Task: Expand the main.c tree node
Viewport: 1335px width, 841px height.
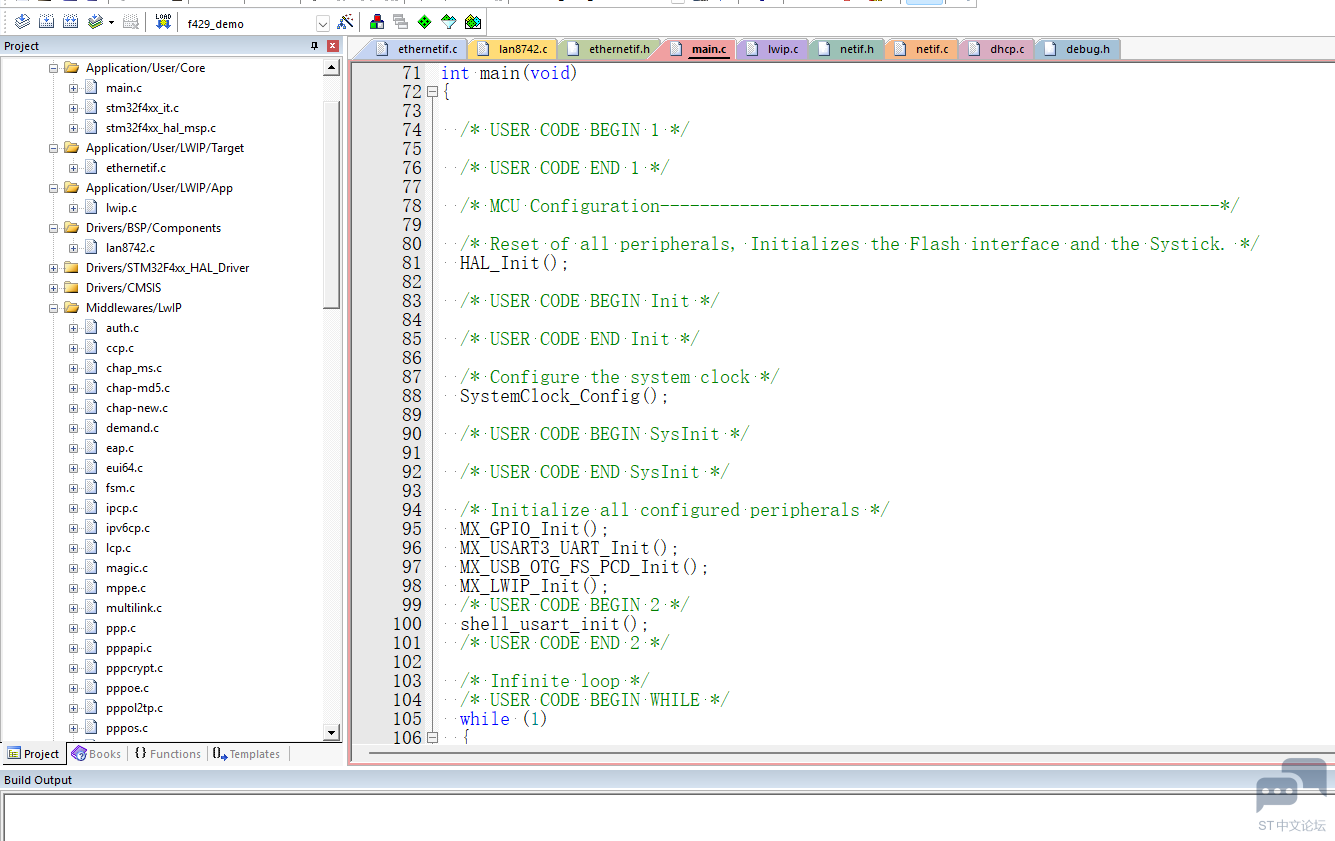Action: click(73, 88)
